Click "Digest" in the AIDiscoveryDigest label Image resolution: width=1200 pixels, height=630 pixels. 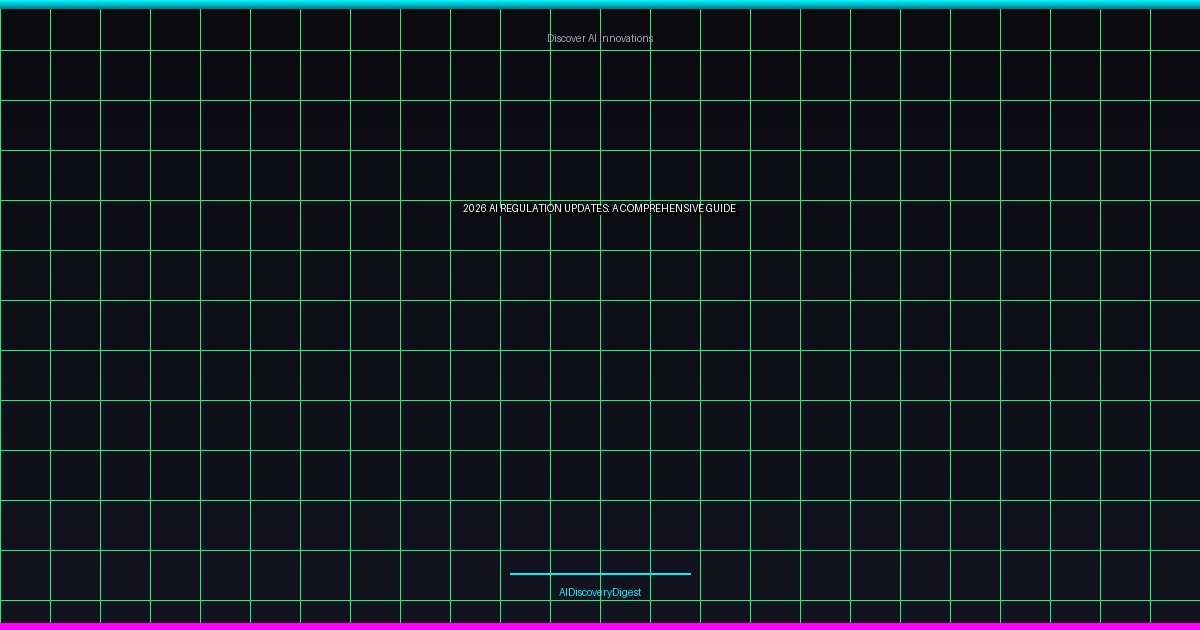[628, 593]
